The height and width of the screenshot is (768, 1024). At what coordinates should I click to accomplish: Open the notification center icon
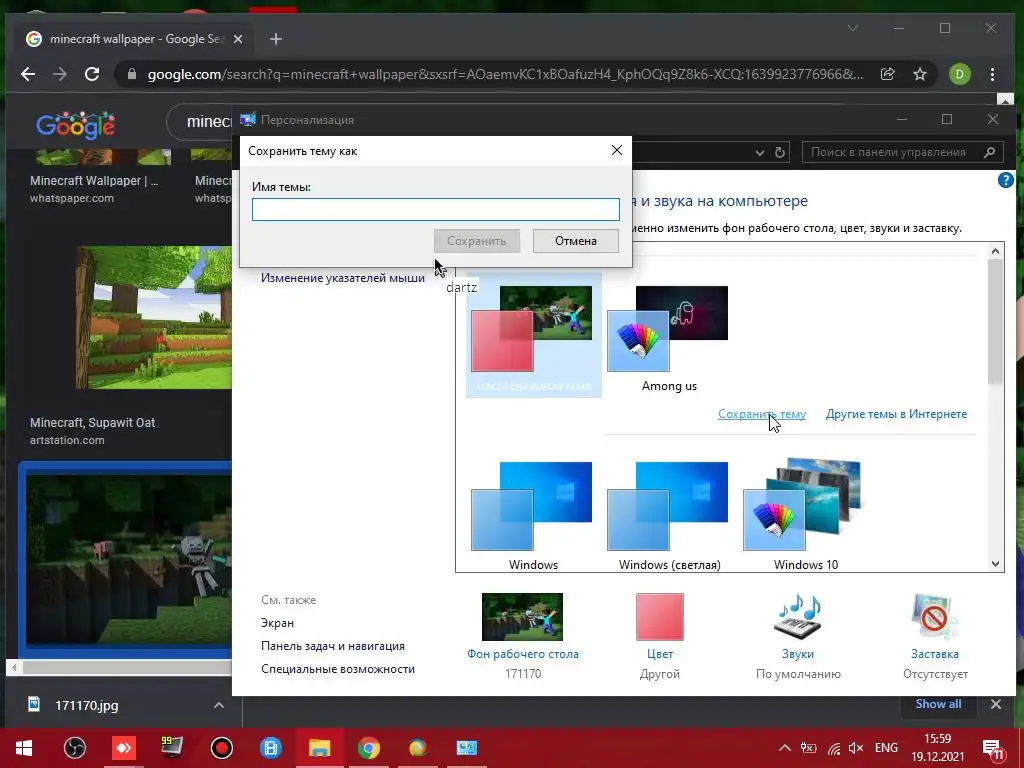(x=993, y=748)
